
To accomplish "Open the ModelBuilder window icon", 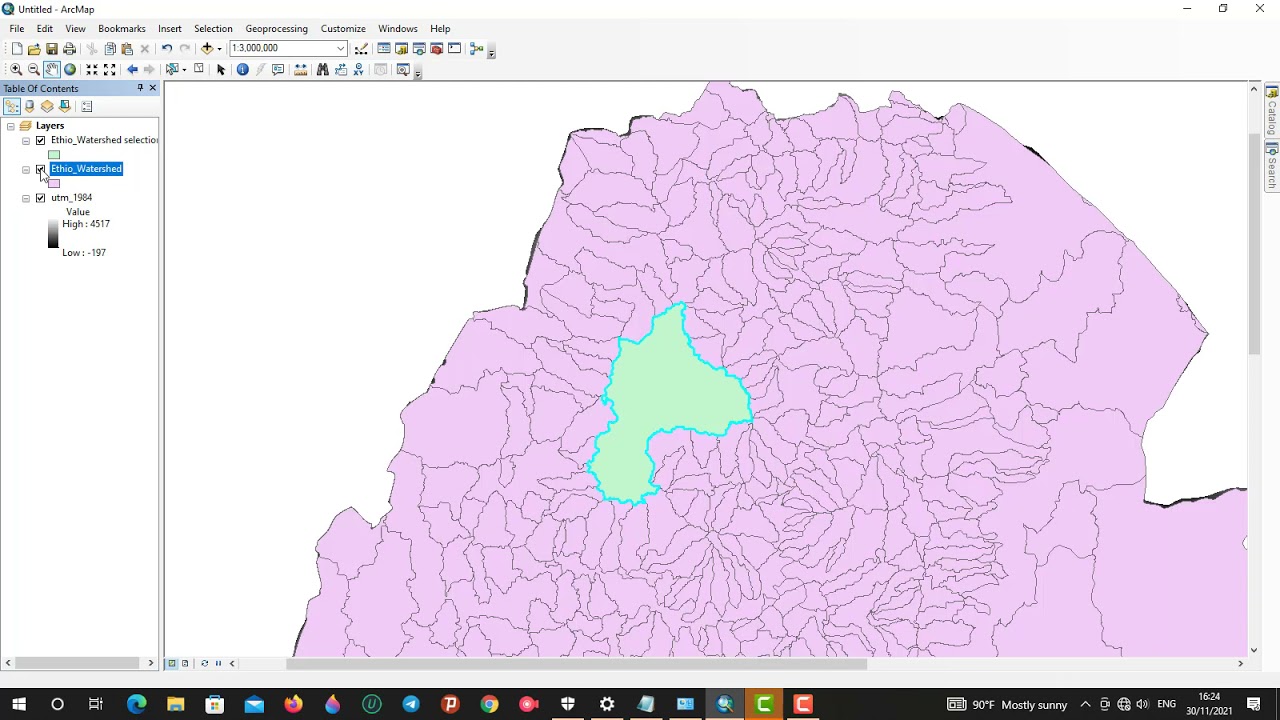I will coord(477,48).
